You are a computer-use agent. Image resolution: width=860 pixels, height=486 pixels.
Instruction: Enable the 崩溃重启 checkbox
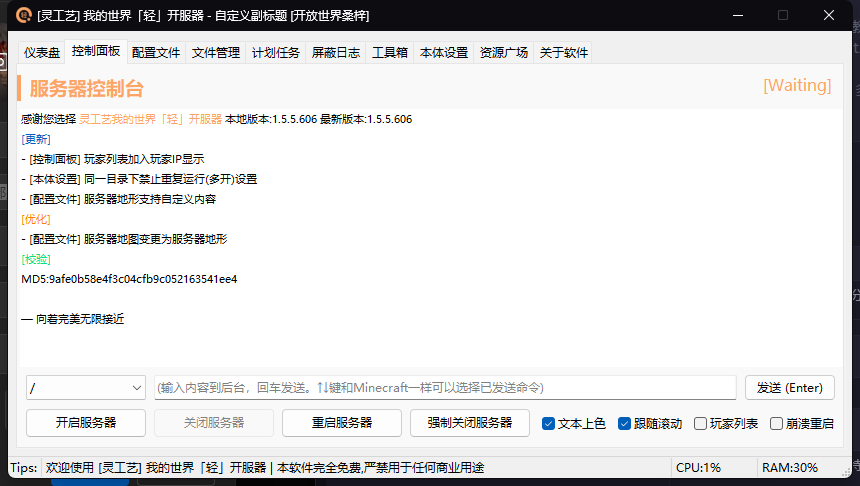click(x=777, y=424)
